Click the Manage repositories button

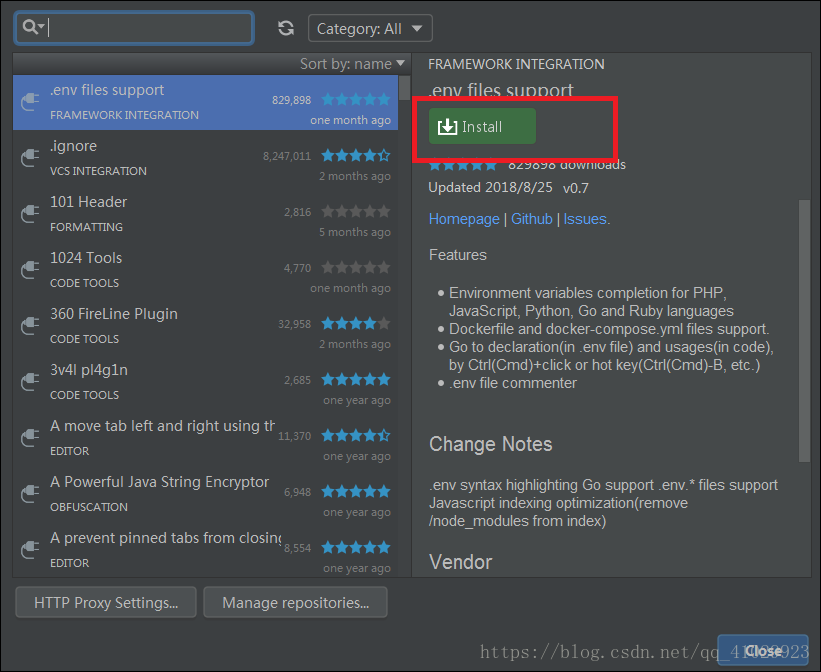[295, 603]
